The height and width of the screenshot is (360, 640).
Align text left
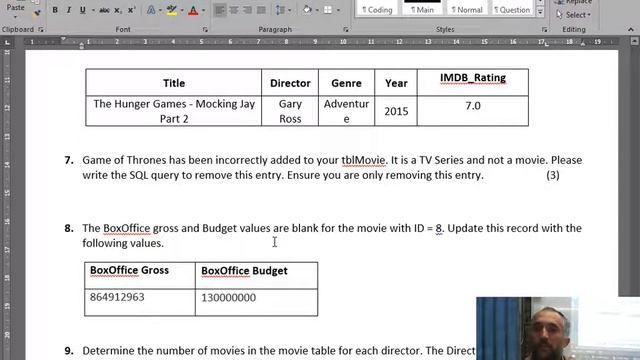pyautogui.click(x=220, y=10)
